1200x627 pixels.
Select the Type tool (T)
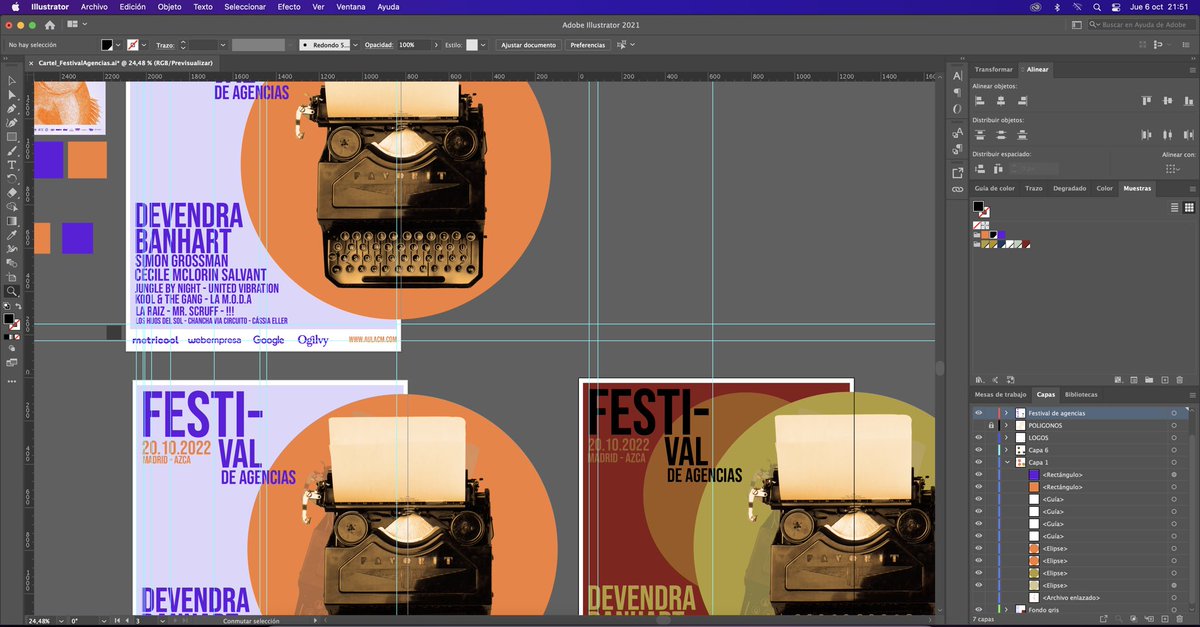click(11, 164)
